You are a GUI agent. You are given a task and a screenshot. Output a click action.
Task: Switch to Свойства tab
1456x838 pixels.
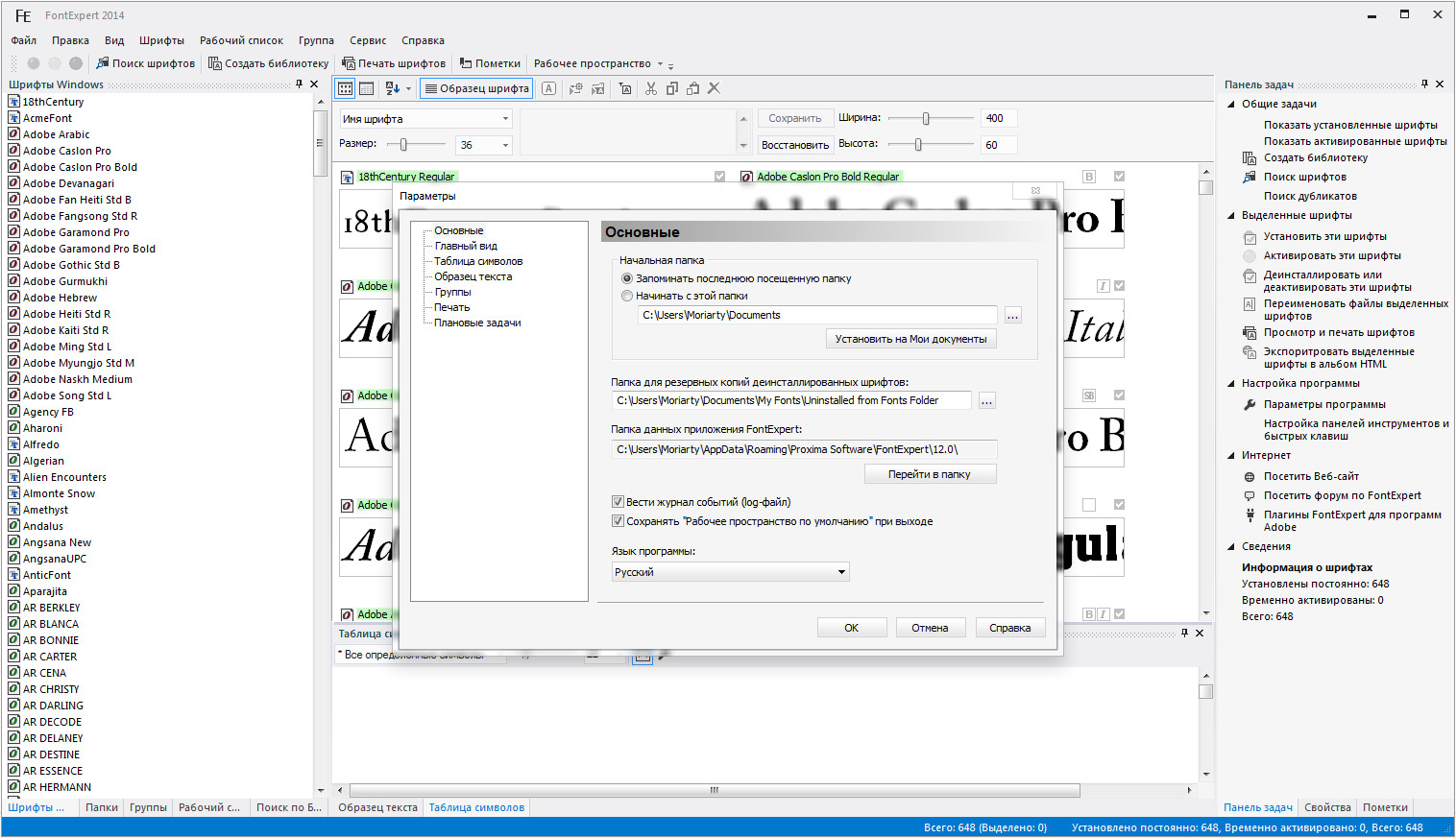tap(1328, 807)
